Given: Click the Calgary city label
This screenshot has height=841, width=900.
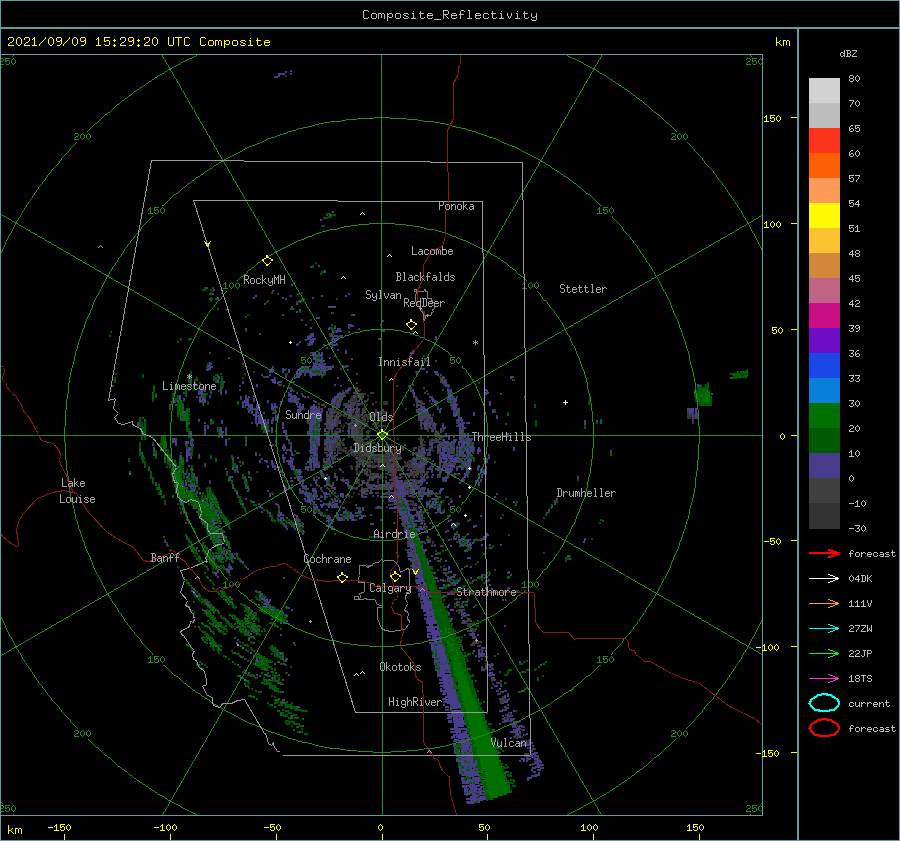Looking at the screenshot, I should click(390, 588).
